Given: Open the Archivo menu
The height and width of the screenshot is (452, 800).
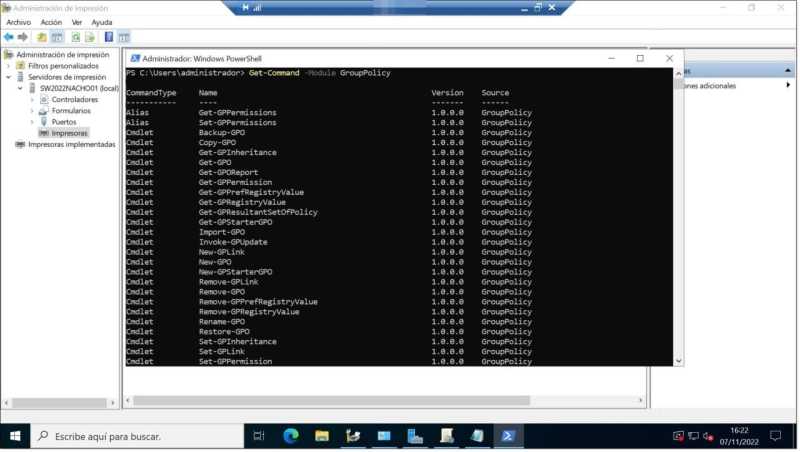Looking at the screenshot, I should [x=19, y=22].
